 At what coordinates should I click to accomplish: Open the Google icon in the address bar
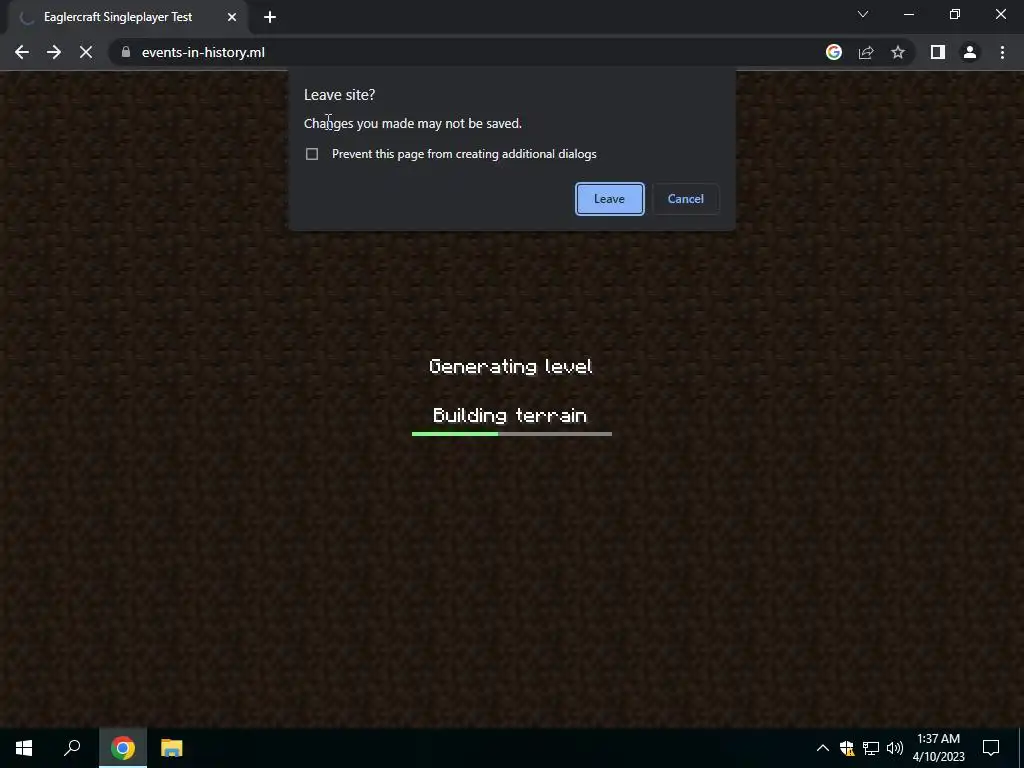coord(833,52)
